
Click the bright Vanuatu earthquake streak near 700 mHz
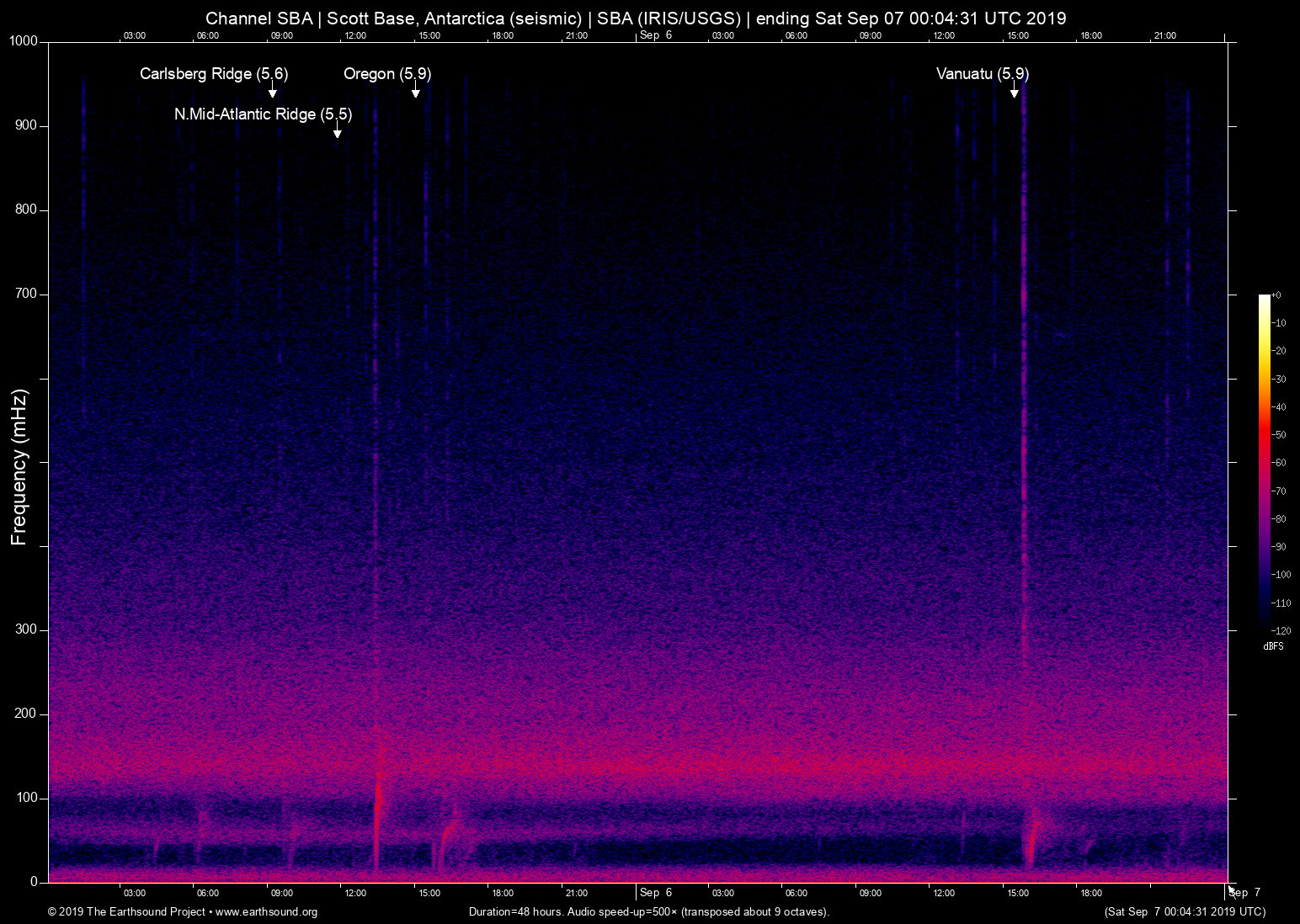(x=1024, y=296)
